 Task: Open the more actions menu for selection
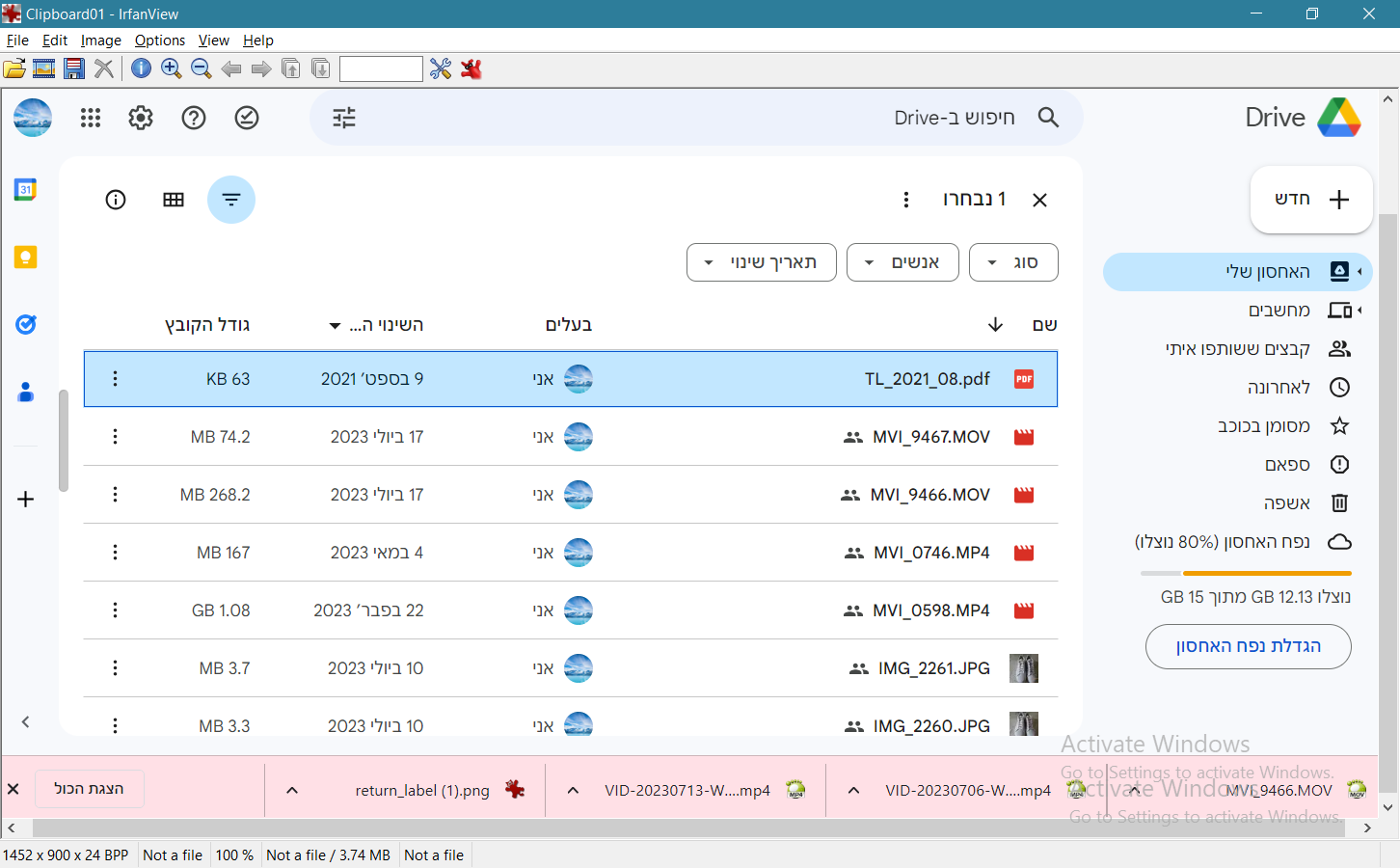coord(905,200)
